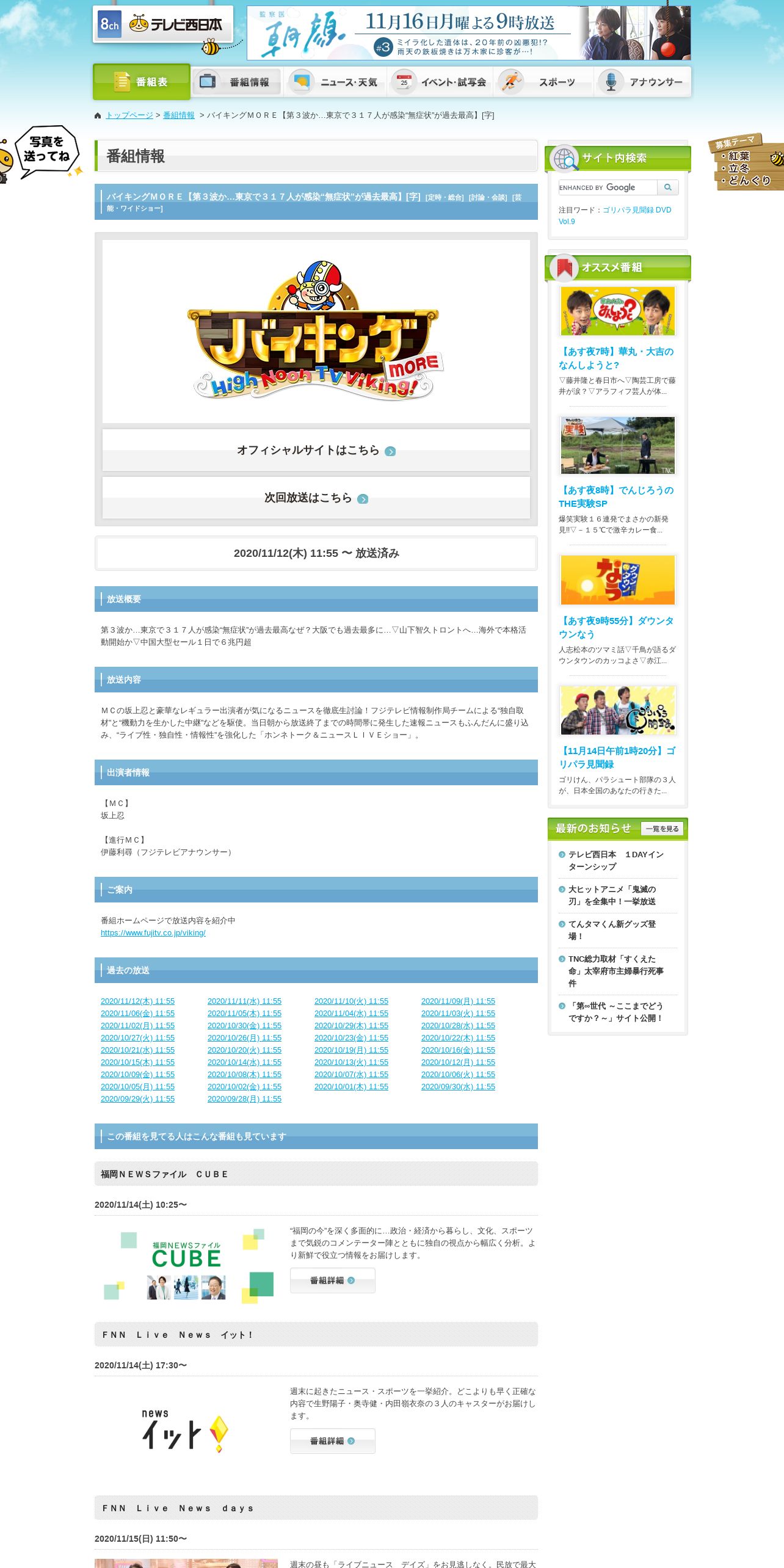Open 1DAYインターンシップ news item
Image resolution: width=784 pixels, height=1568 pixels.
pyautogui.click(x=615, y=860)
